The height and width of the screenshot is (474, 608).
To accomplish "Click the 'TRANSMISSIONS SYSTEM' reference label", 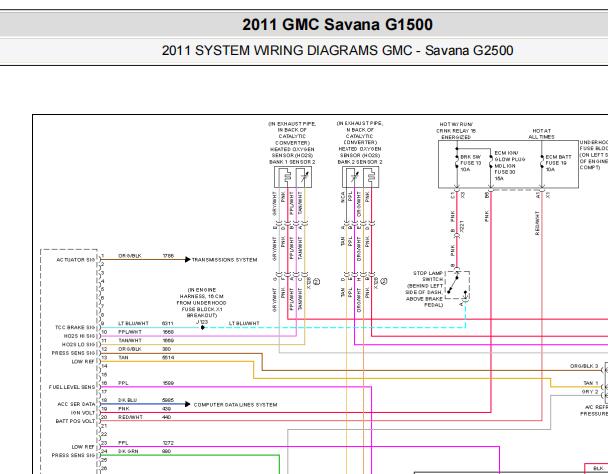I will 225,260.
